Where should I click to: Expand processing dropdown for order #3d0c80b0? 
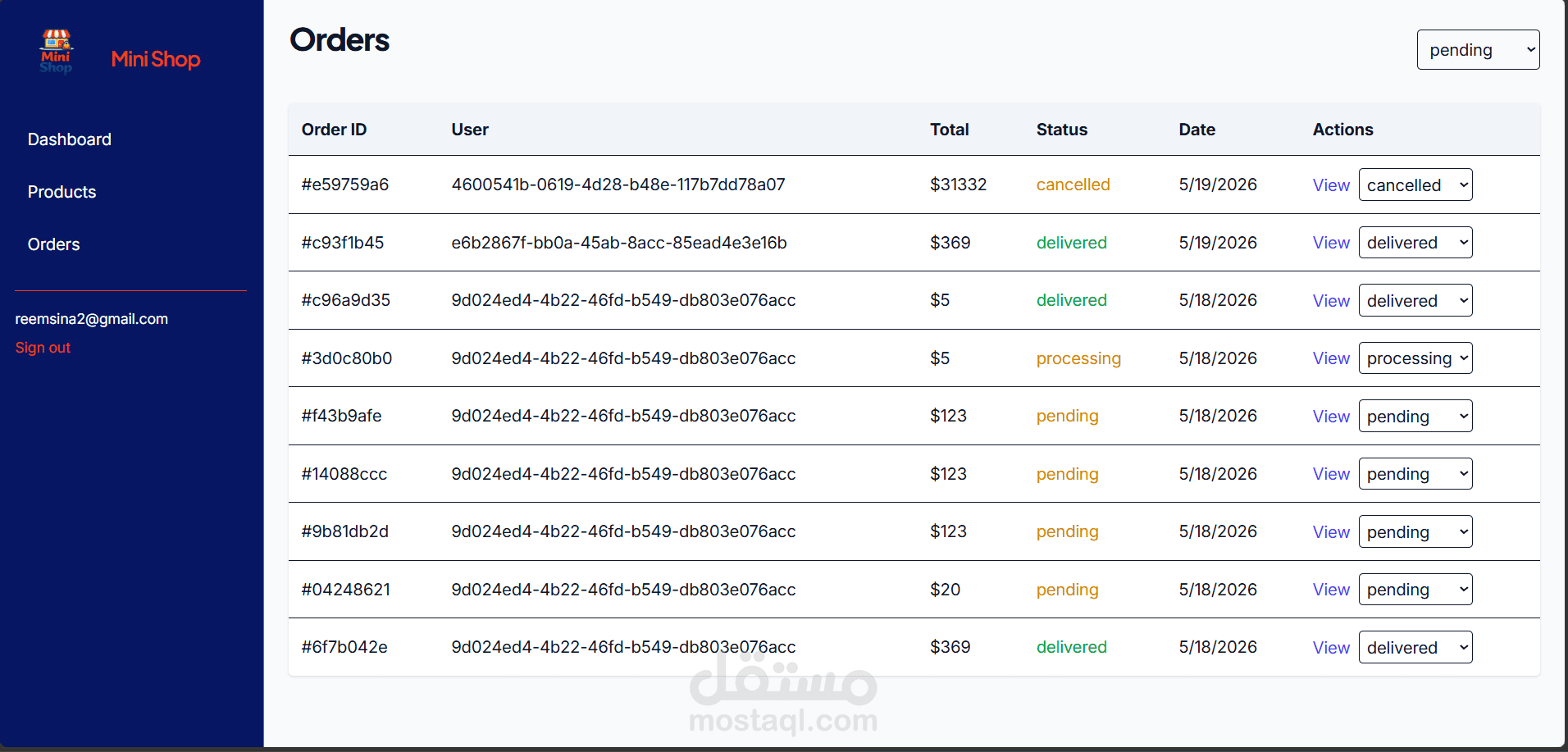pos(1415,358)
